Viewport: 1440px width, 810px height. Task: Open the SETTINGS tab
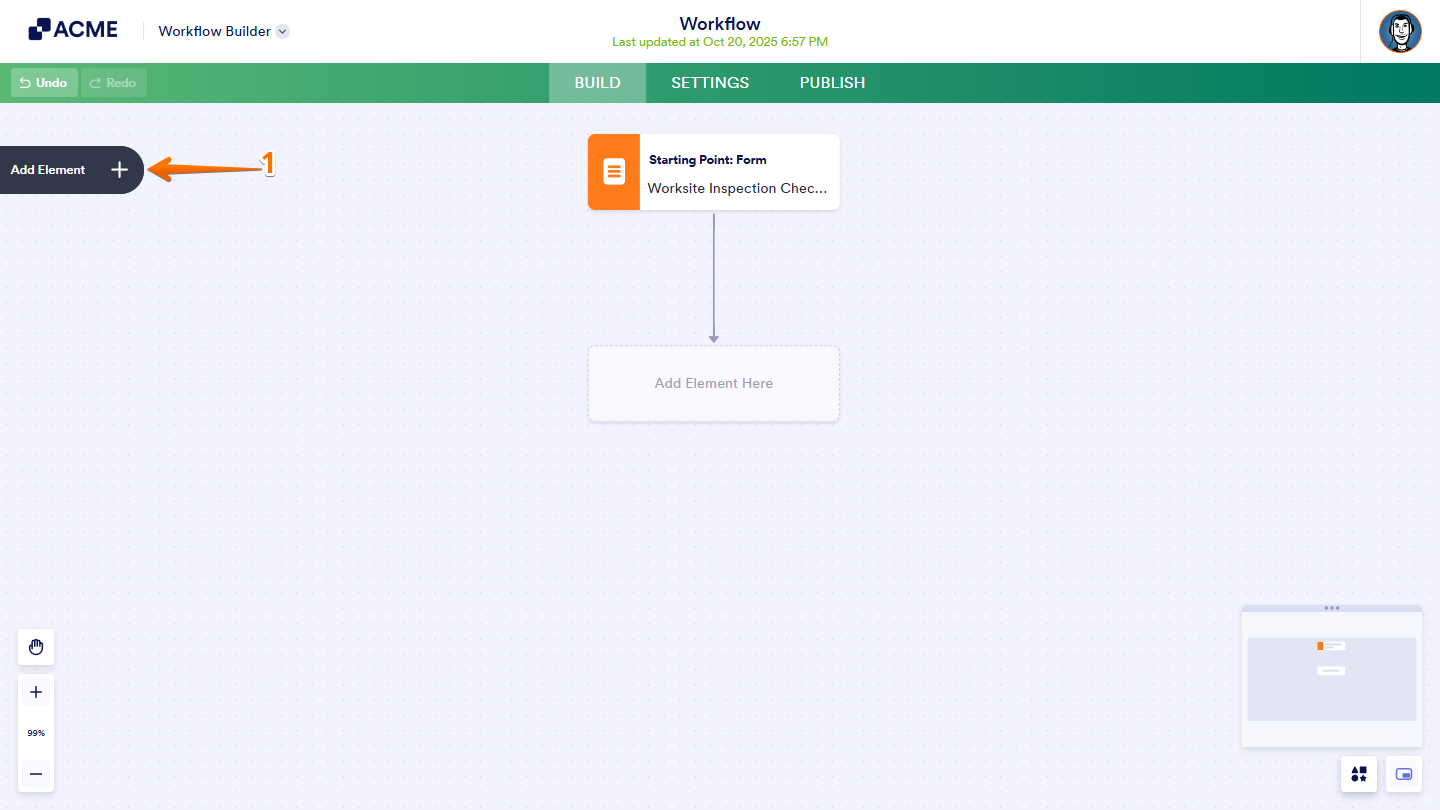(710, 83)
